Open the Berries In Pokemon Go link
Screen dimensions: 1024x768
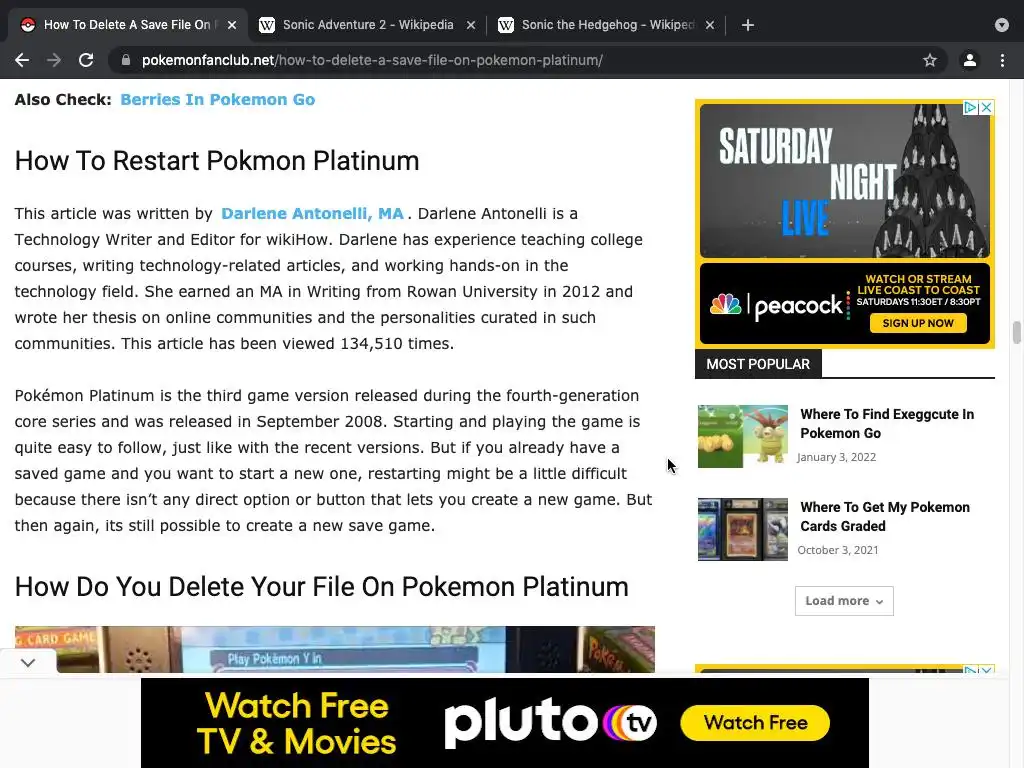point(217,99)
